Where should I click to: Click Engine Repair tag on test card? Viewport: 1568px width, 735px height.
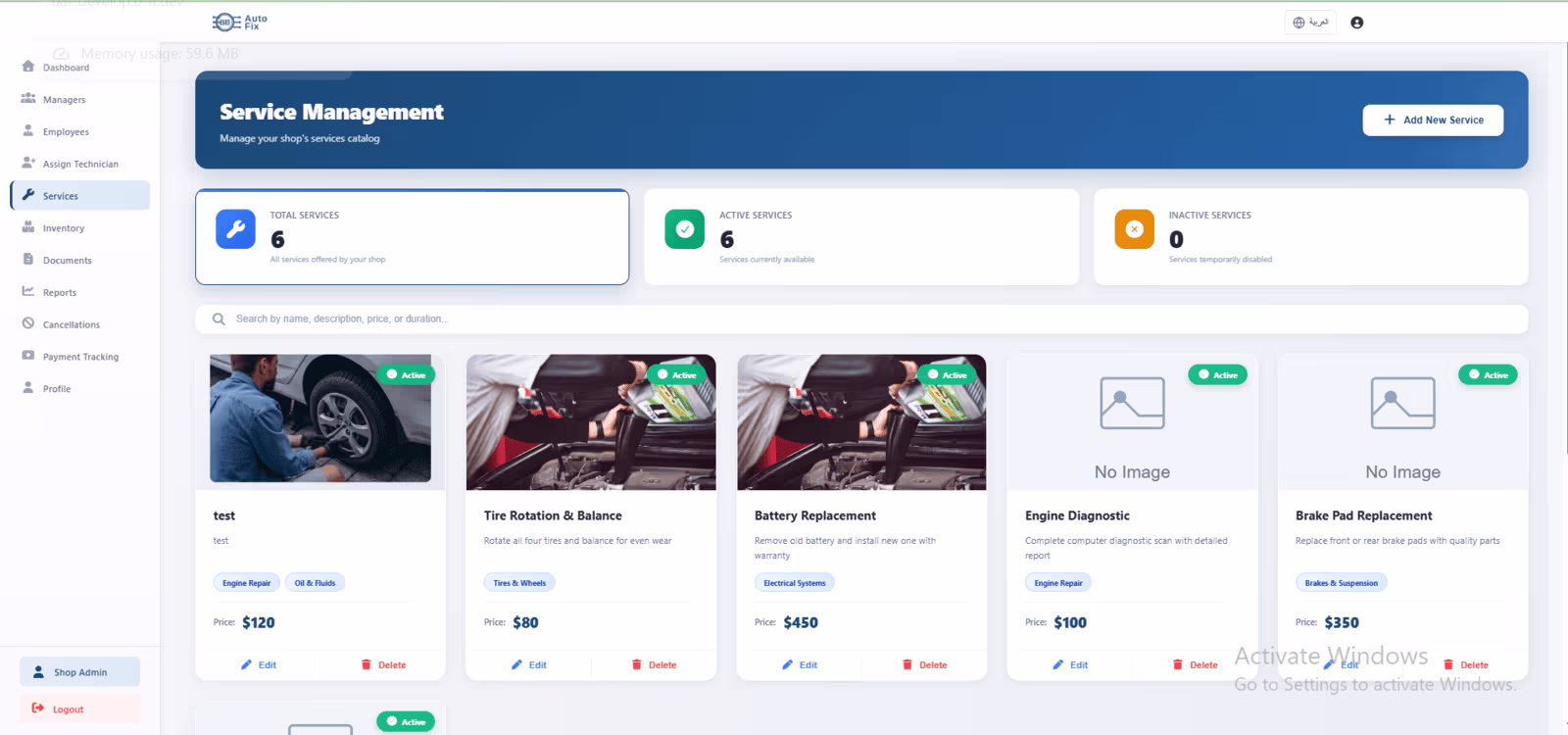click(x=246, y=583)
